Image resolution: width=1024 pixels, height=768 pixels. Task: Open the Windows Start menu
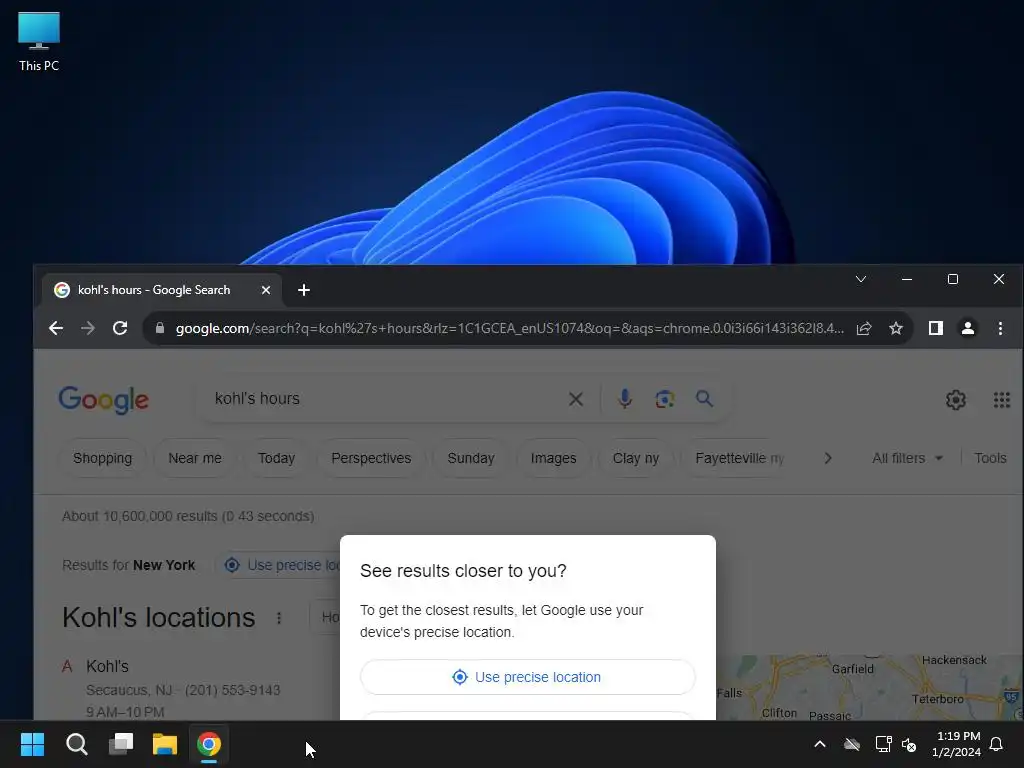pyautogui.click(x=32, y=744)
